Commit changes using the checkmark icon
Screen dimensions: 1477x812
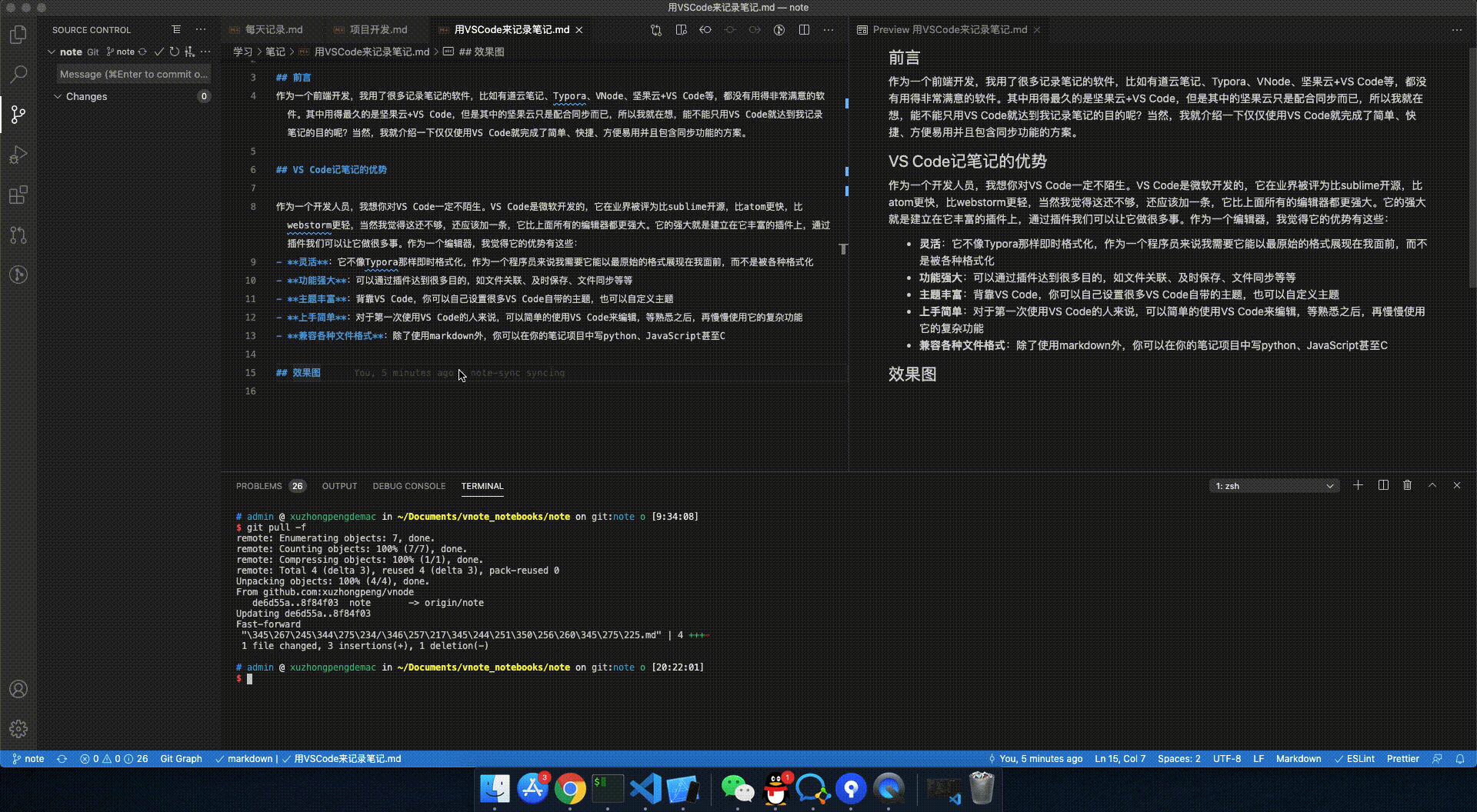pyautogui.click(x=159, y=52)
